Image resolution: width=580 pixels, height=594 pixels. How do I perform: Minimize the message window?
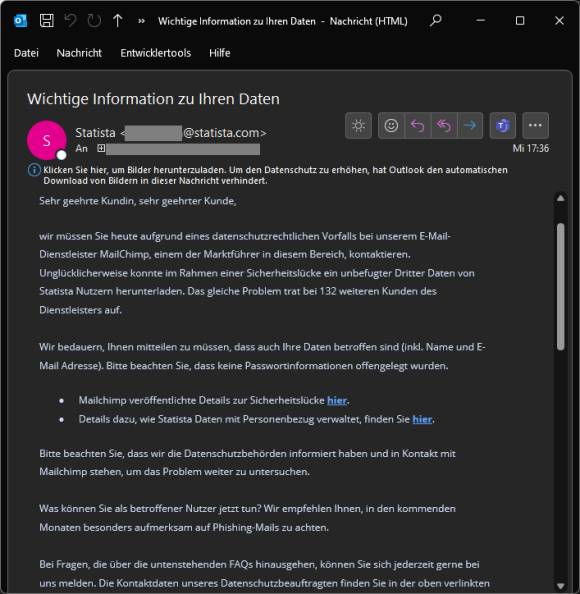click(481, 20)
